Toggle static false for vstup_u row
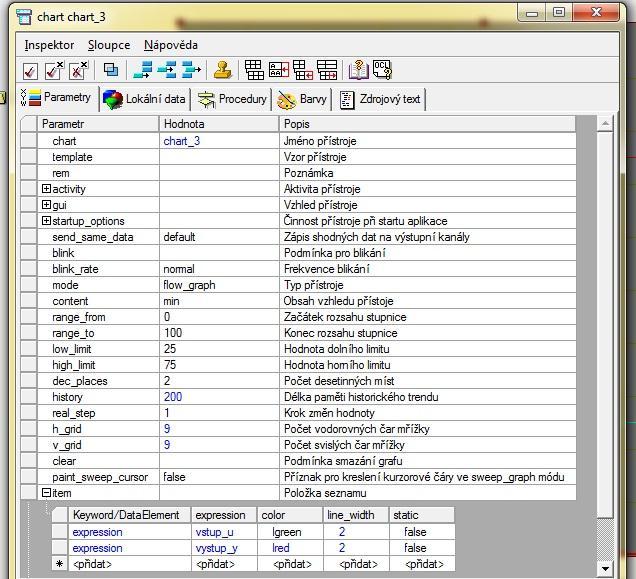 [422, 532]
